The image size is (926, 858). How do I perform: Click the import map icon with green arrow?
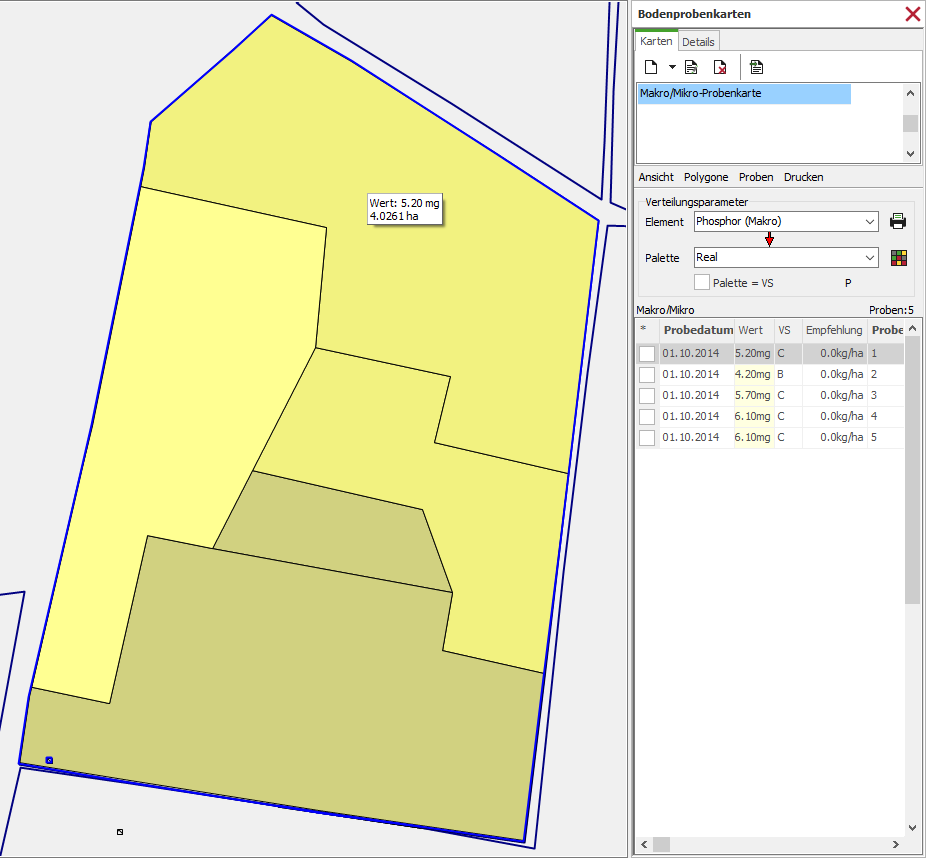pos(756,67)
